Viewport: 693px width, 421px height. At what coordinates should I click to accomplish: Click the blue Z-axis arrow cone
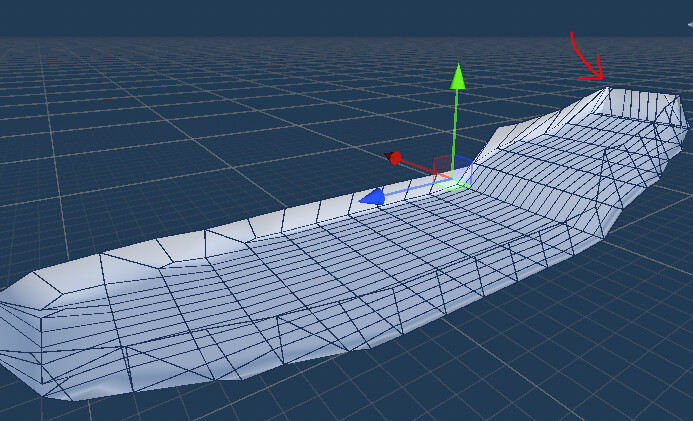click(x=372, y=197)
